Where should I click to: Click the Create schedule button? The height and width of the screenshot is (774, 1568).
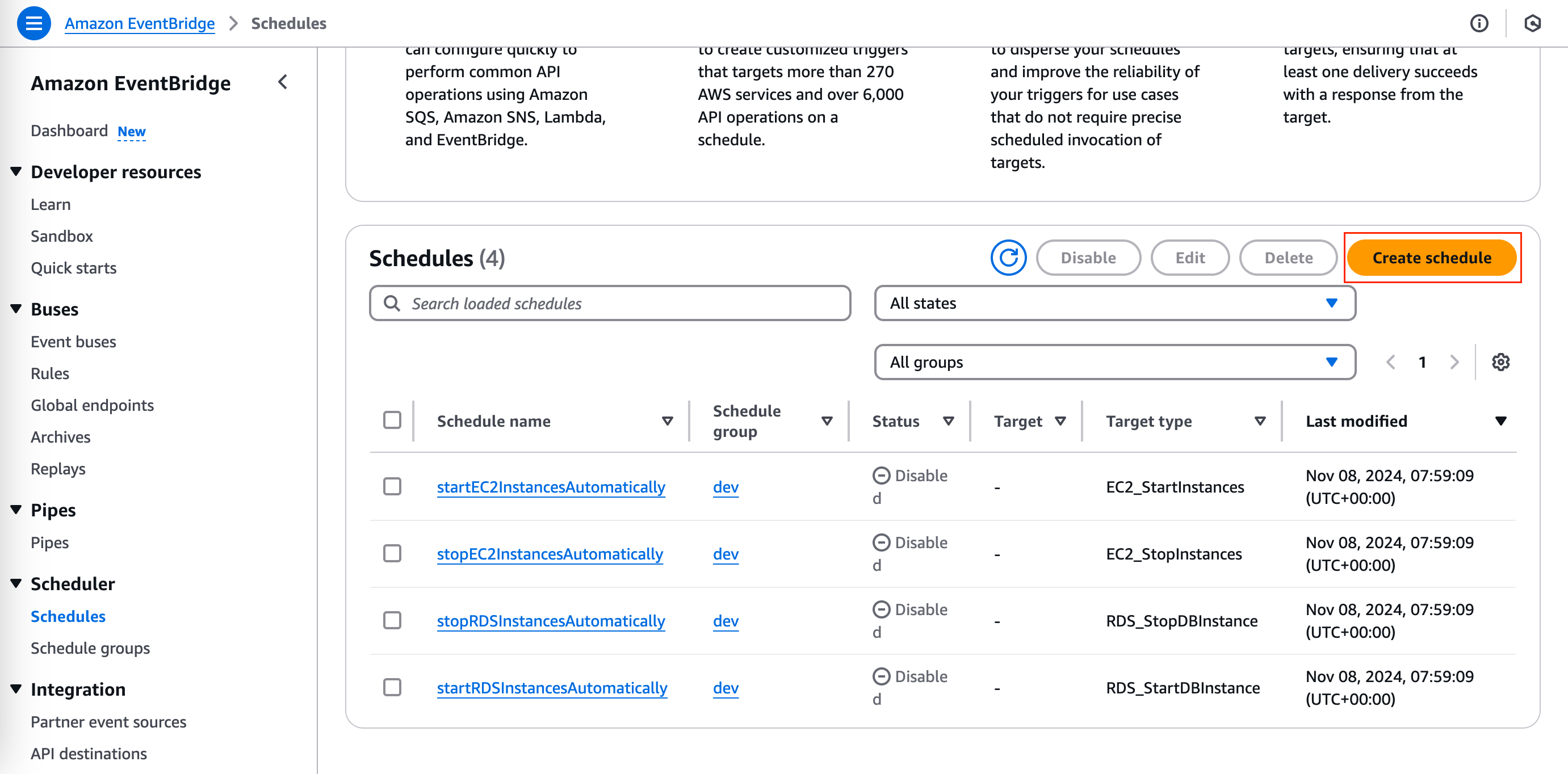click(x=1431, y=258)
